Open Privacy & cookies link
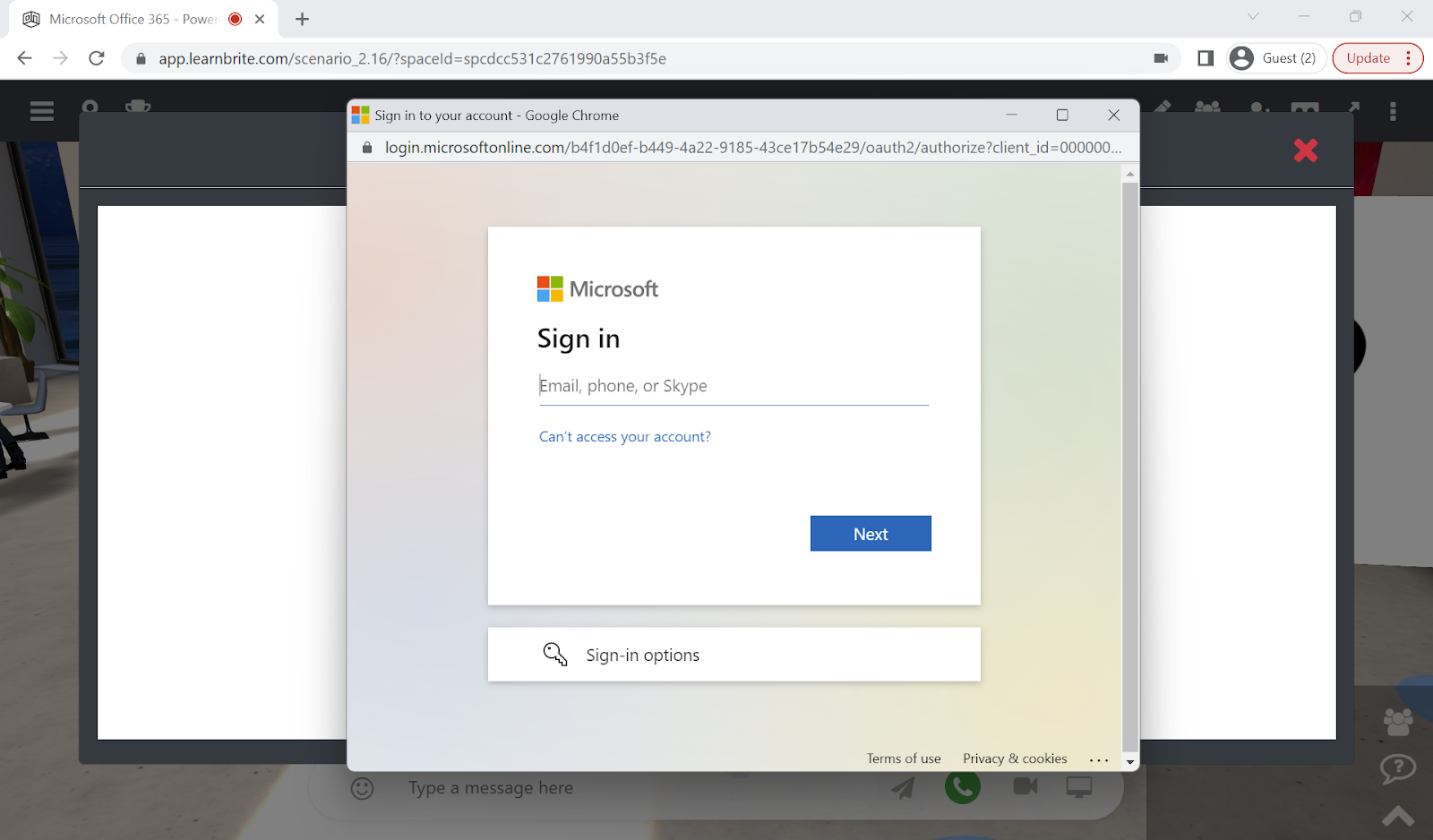 [1015, 759]
